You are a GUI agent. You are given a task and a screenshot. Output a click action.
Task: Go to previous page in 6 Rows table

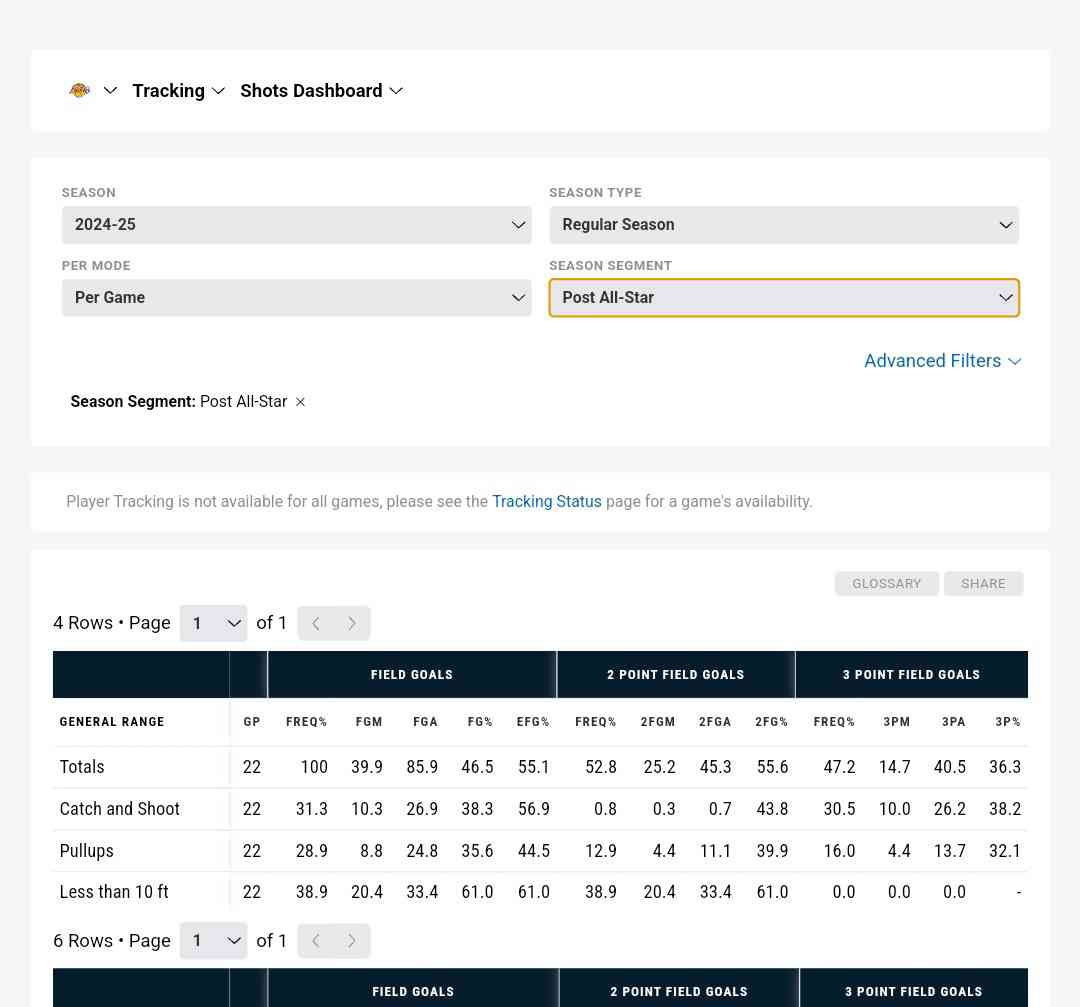coord(316,941)
